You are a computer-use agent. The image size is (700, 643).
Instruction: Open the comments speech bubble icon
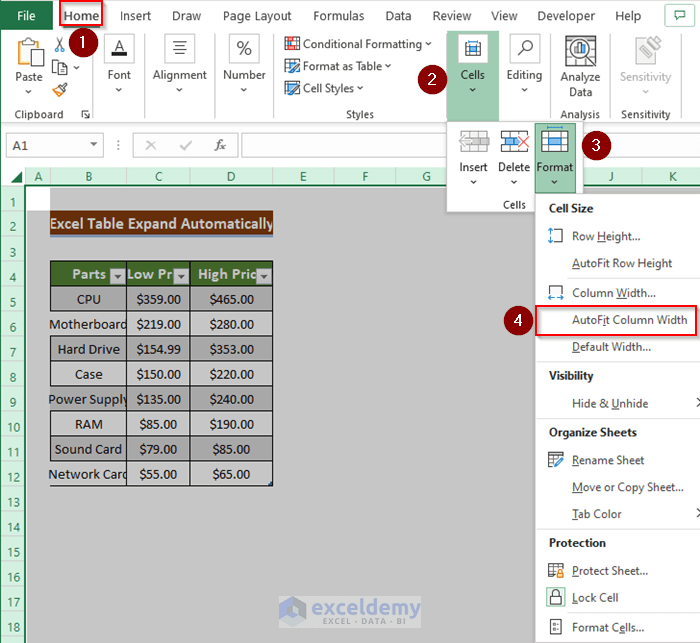(x=680, y=16)
